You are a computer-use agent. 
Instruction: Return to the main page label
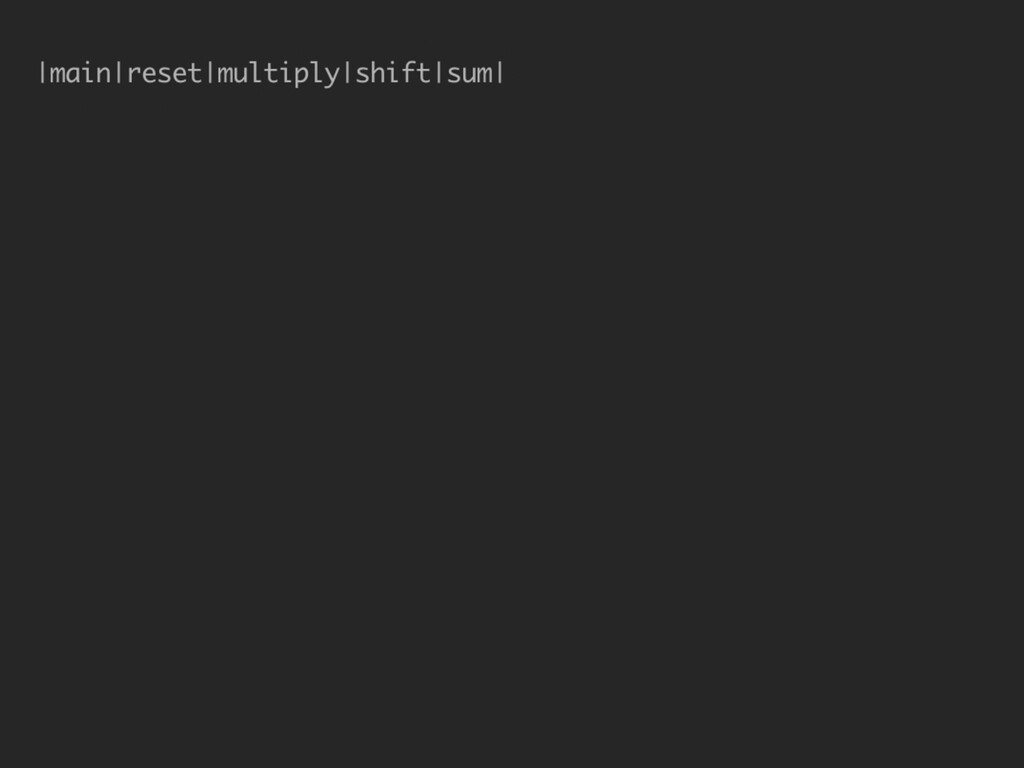80,73
